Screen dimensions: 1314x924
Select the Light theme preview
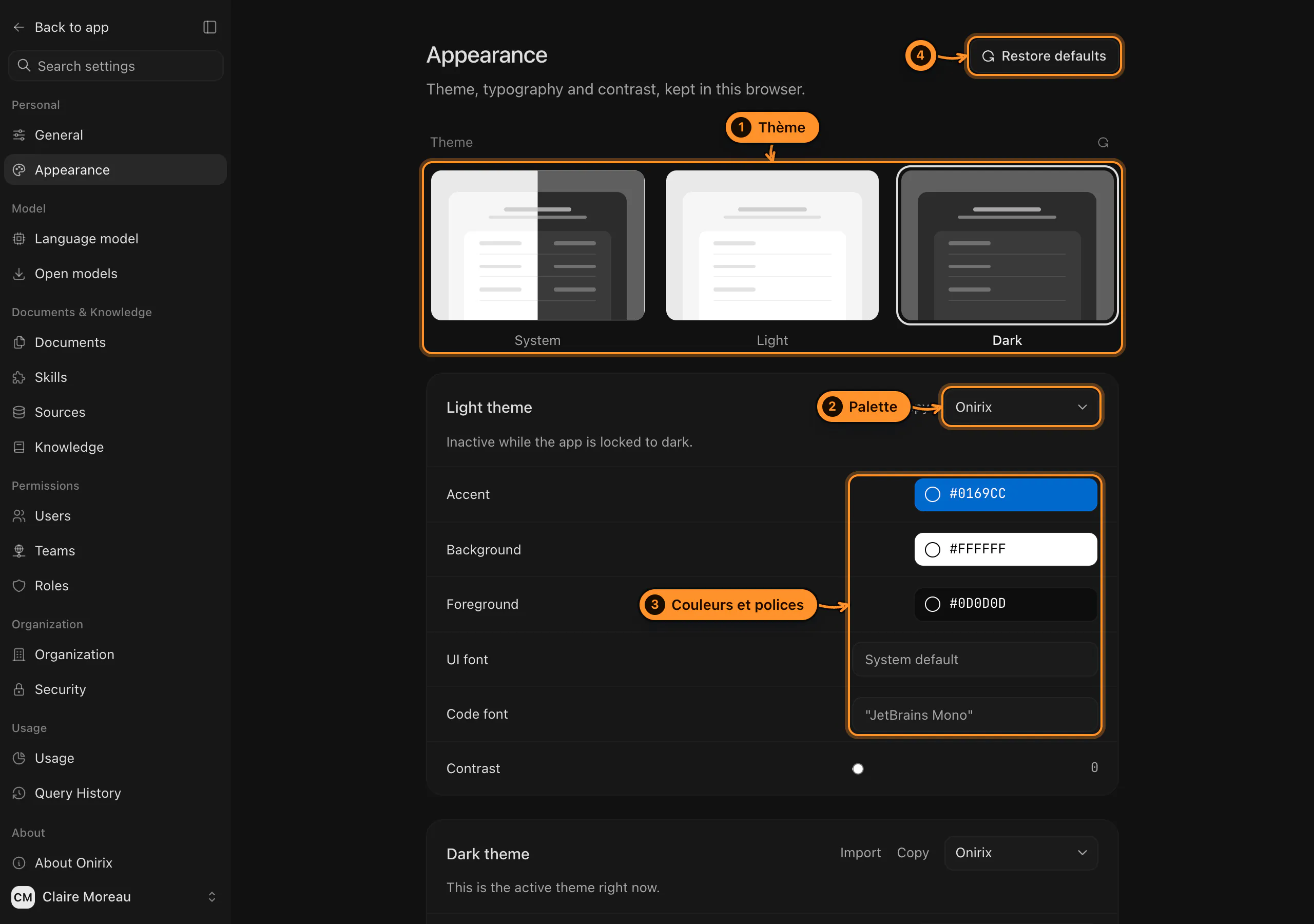tap(772, 245)
